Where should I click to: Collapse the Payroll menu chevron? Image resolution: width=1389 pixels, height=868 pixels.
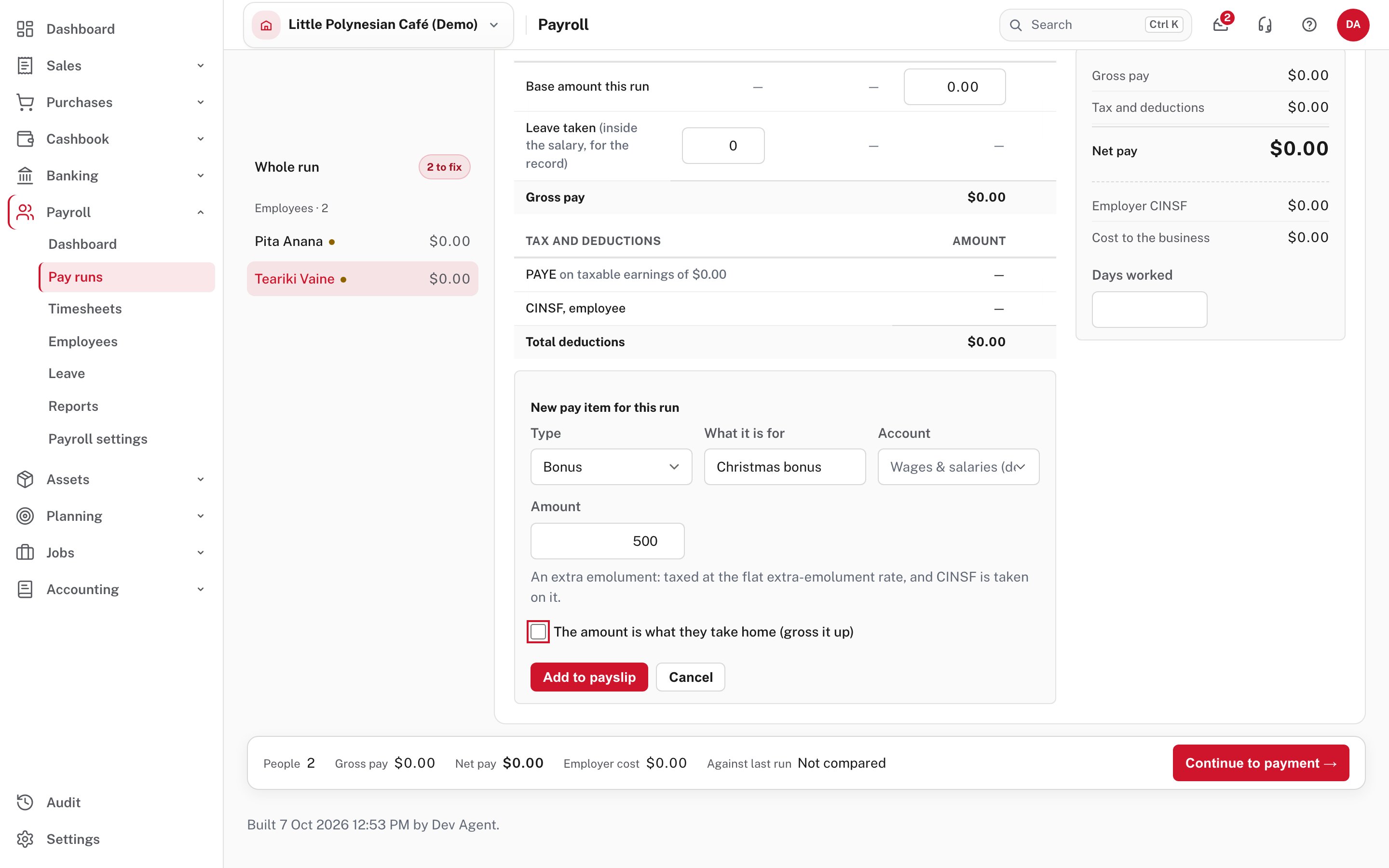pos(200,212)
